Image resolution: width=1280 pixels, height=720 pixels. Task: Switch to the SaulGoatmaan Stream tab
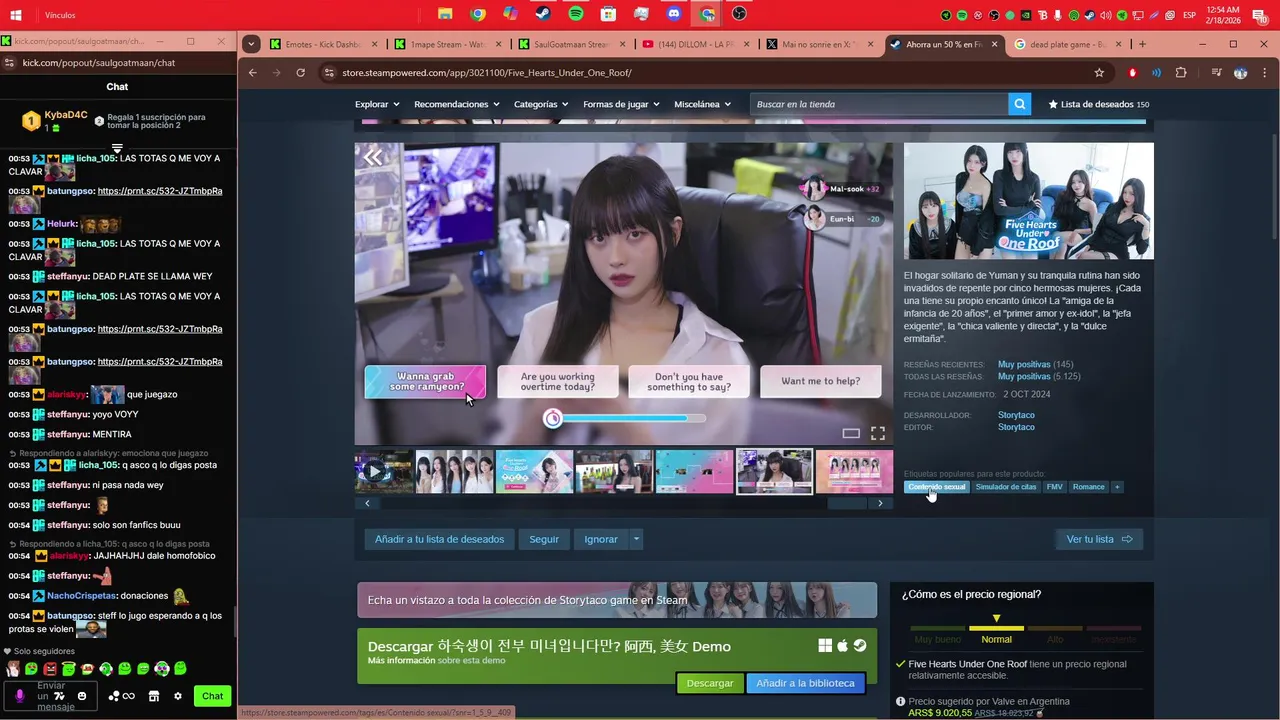point(570,44)
